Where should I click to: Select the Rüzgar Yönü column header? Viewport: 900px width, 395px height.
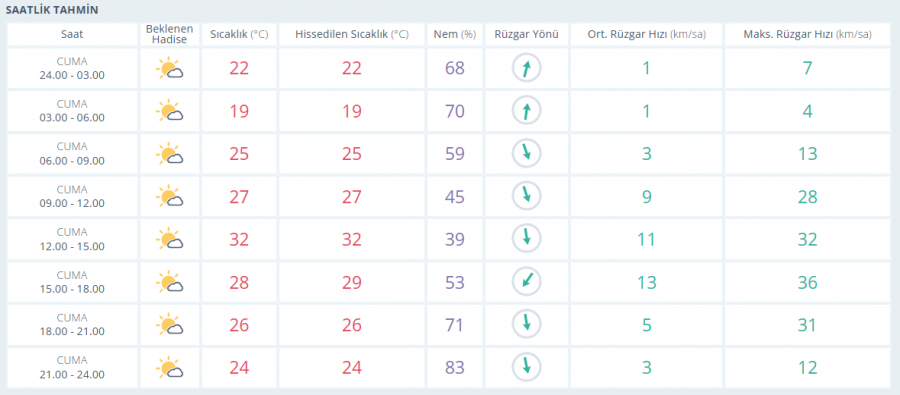pyautogui.click(x=526, y=34)
